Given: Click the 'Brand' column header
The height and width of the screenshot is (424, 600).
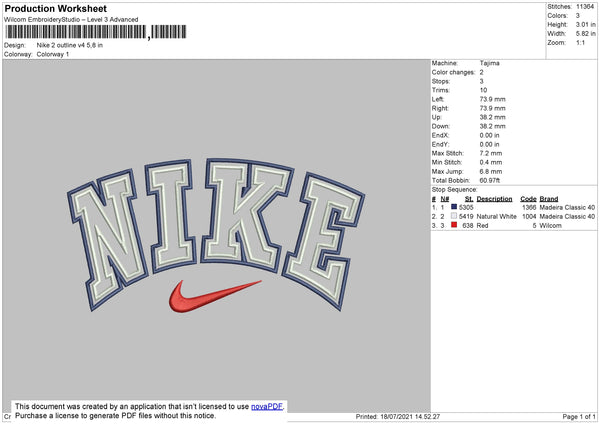Looking at the screenshot, I should pos(549,199).
